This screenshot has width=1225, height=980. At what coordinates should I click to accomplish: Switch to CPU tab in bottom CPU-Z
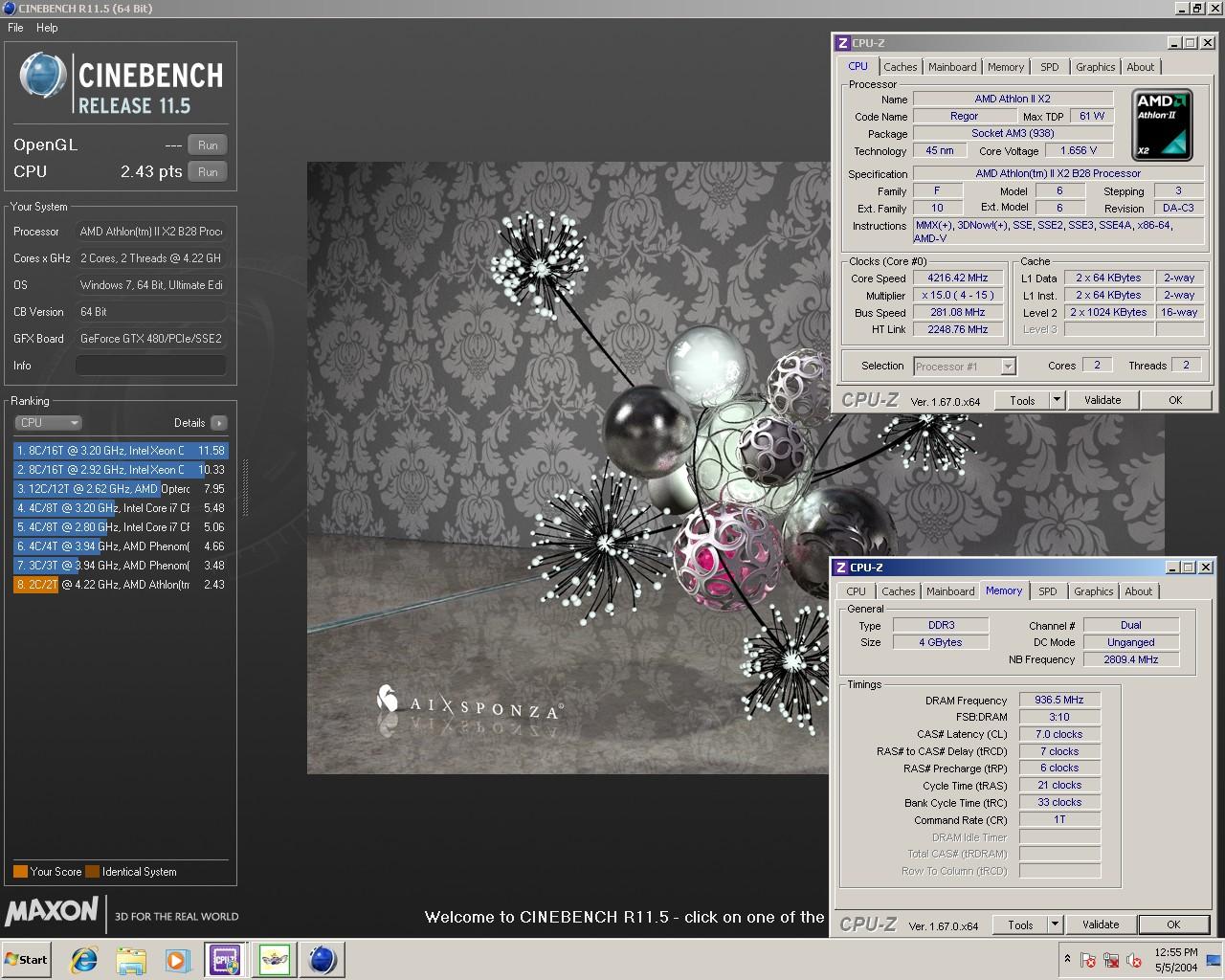click(856, 591)
